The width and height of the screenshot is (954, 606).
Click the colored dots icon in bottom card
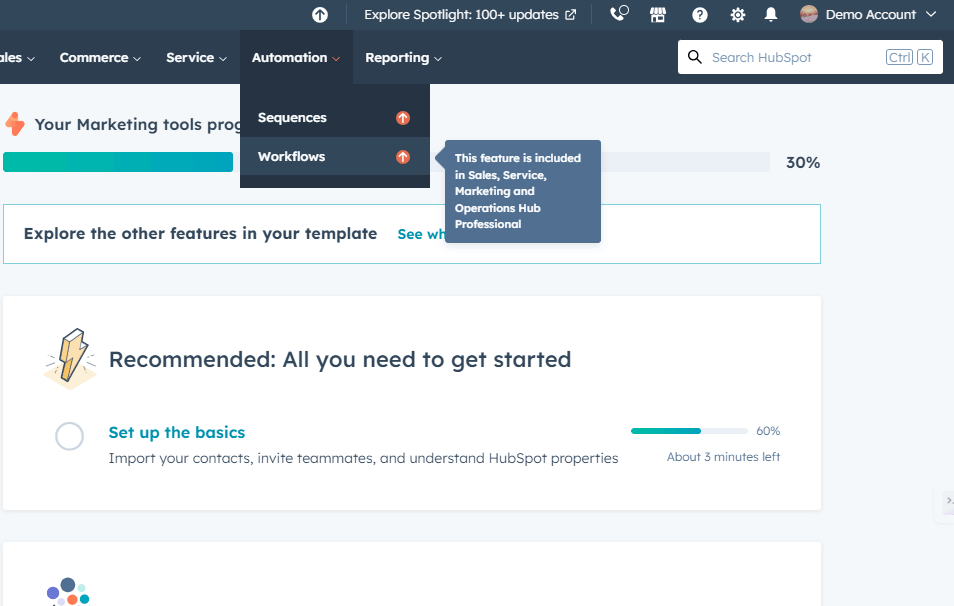tap(68, 591)
